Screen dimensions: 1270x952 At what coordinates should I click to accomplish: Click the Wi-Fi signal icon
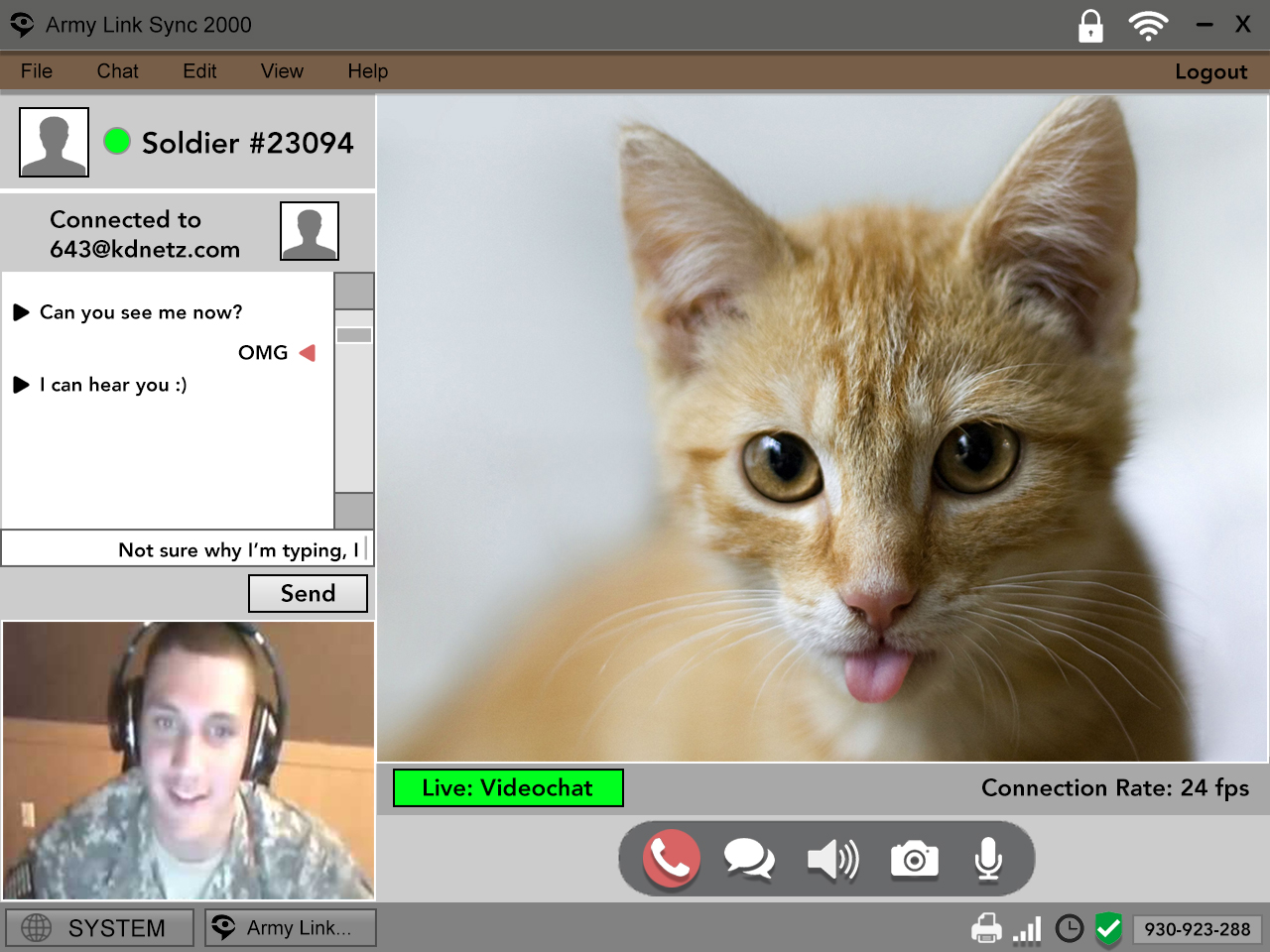1148,26
